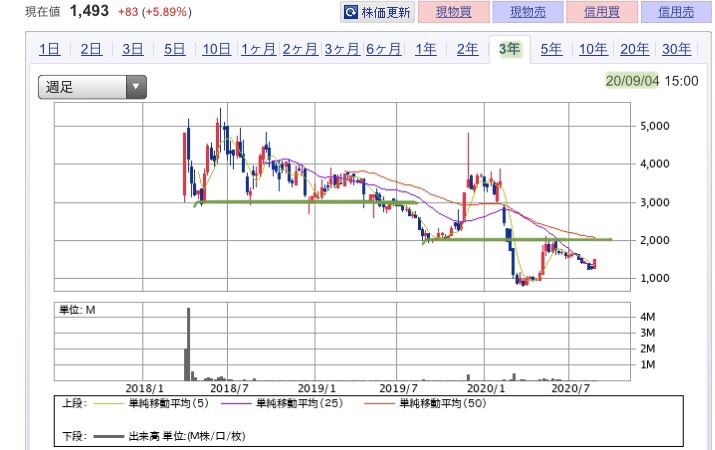
Task: Click the 下段: legend heading
Action: click(x=74, y=436)
